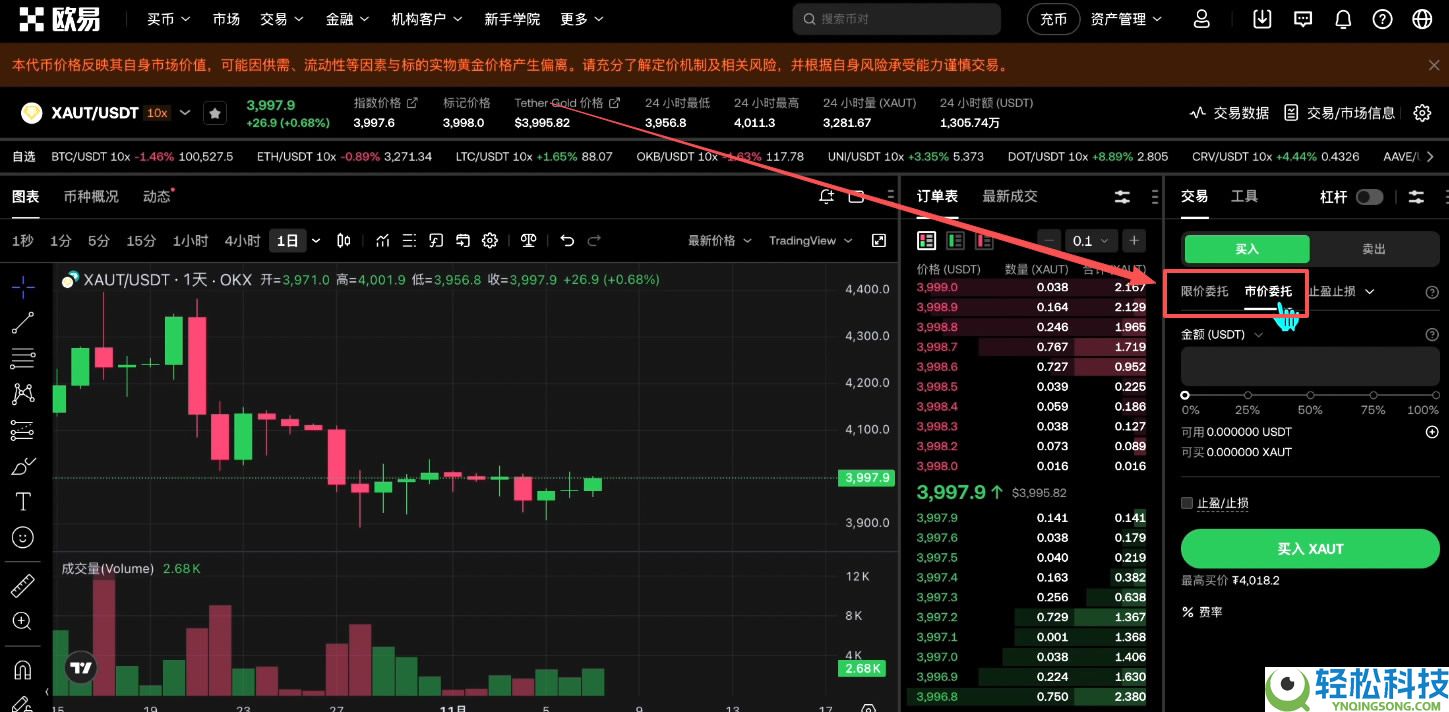
Task: Click the green 买入 XAUT button
Action: point(1309,548)
